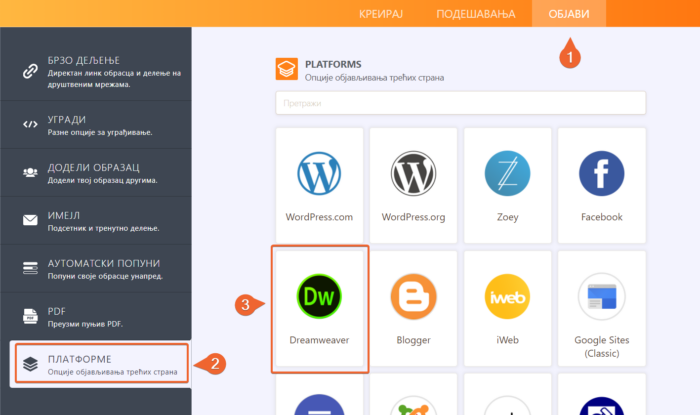Screen dimensions: 700x415
Task: Open the БРЗО ДЕЉЕЊЕ sidebar section
Action: [96, 71]
